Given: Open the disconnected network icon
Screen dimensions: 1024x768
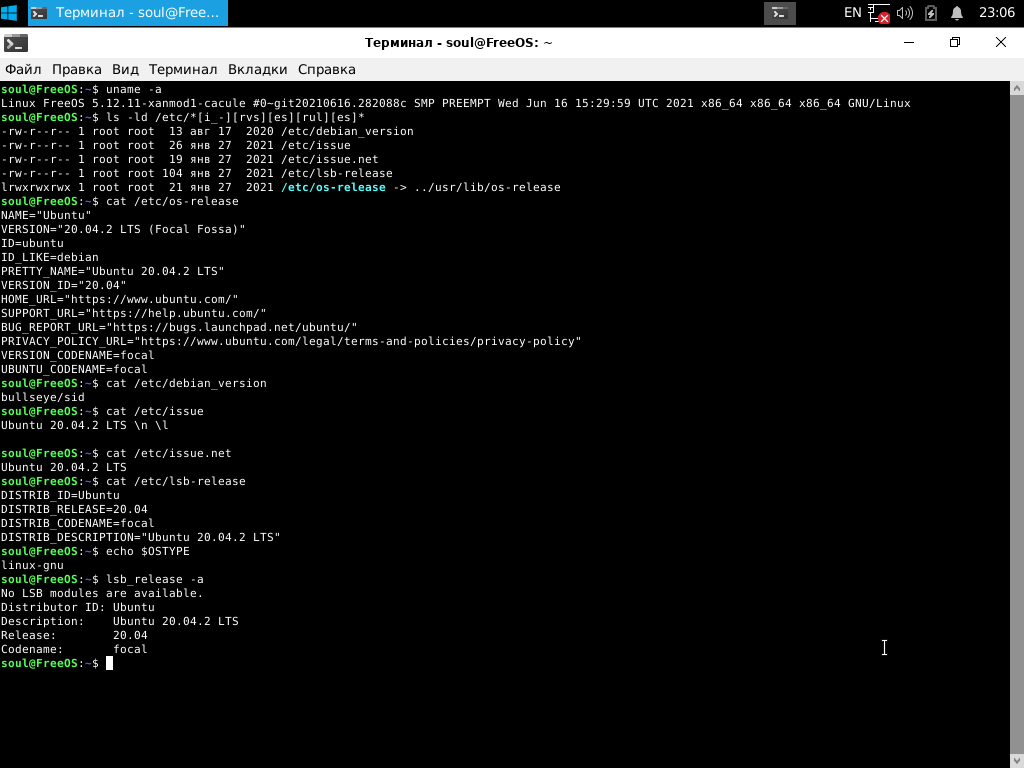Looking at the screenshot, I should (879, 13).
